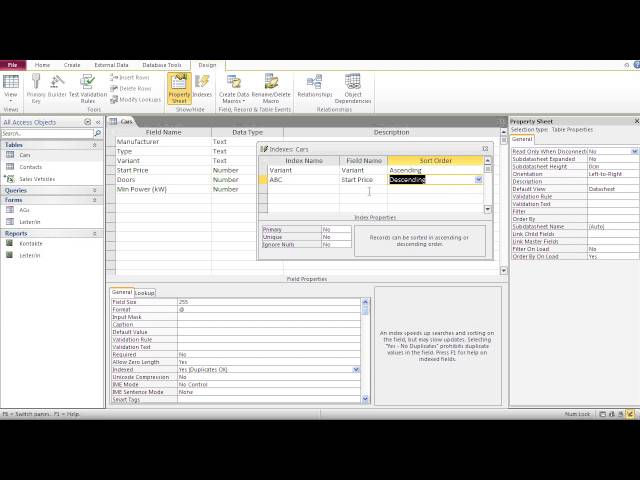Switch to Datasheet view from status bar
Viewport: 640px width, 480px height.
602,414
